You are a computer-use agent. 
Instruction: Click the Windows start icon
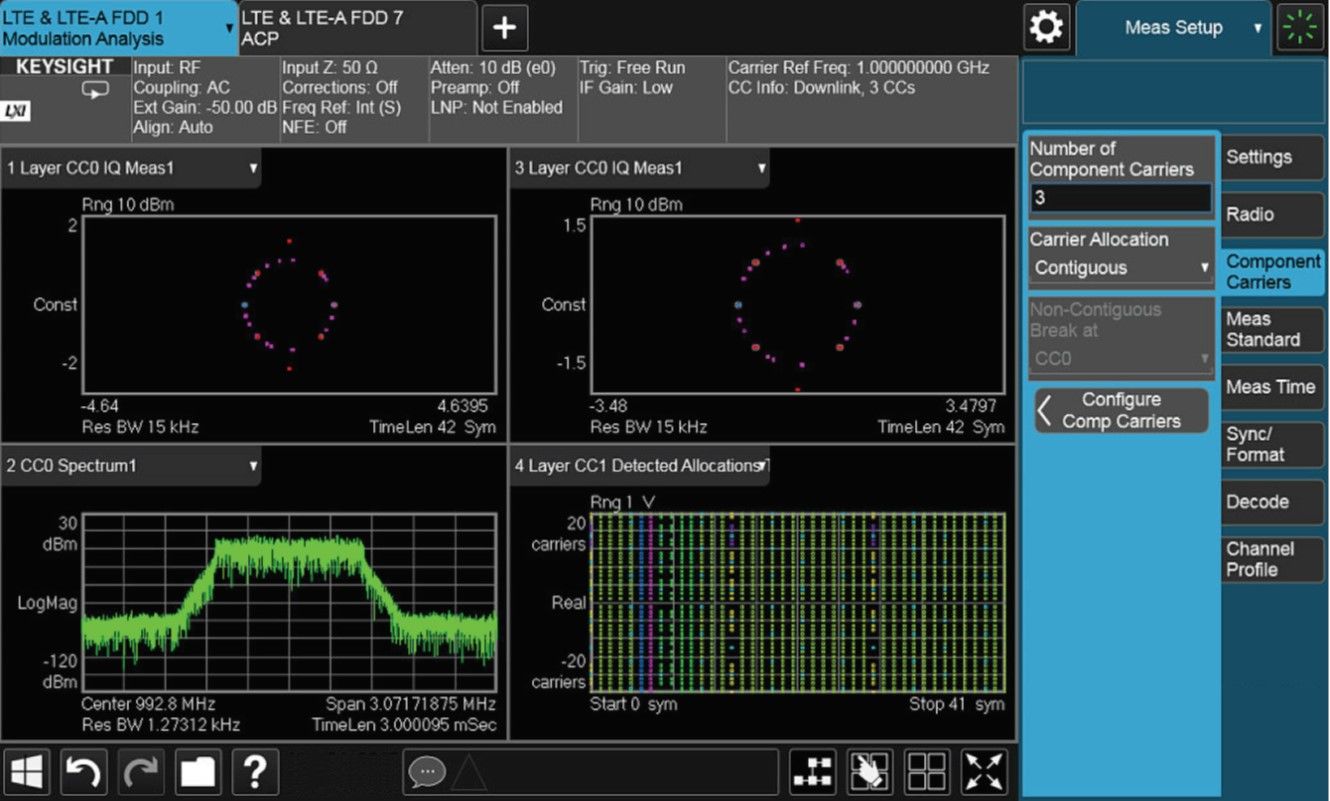(27, 772)
